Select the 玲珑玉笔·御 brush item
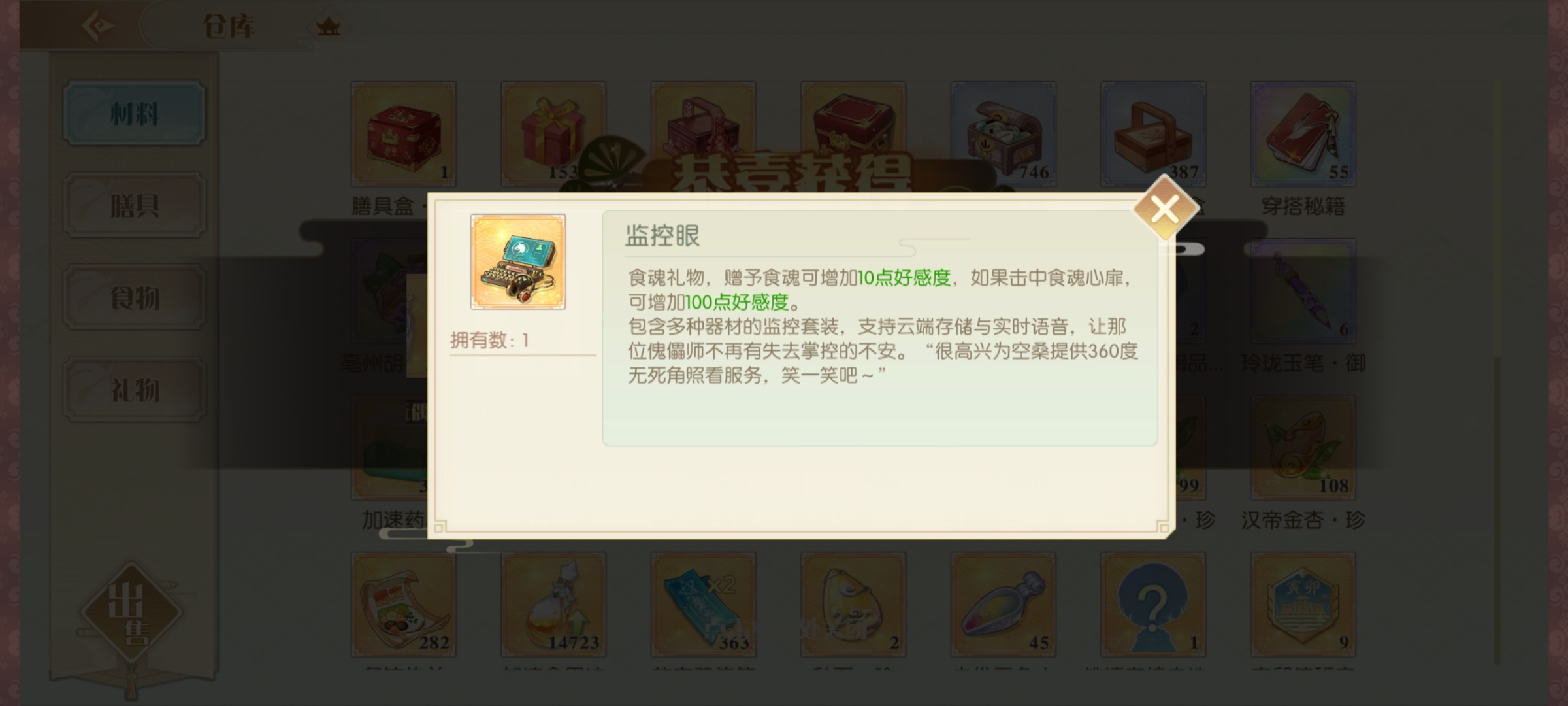This screenshot has height=706, width=1568. 1303,291
